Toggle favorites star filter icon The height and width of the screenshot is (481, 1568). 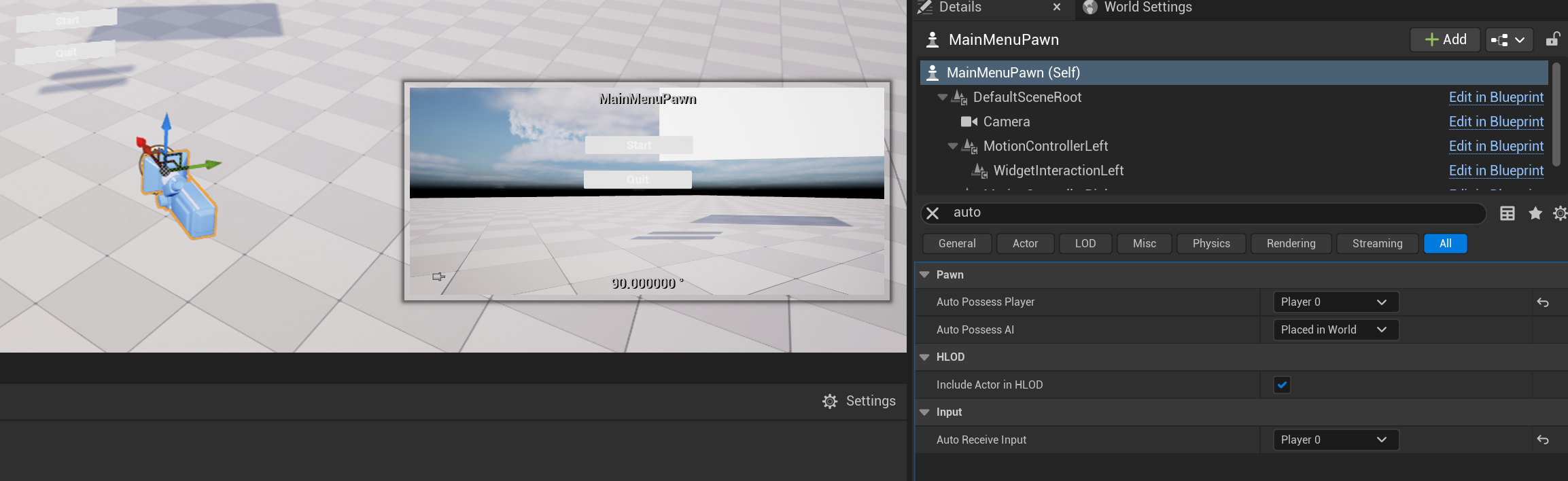(1535, 213)
